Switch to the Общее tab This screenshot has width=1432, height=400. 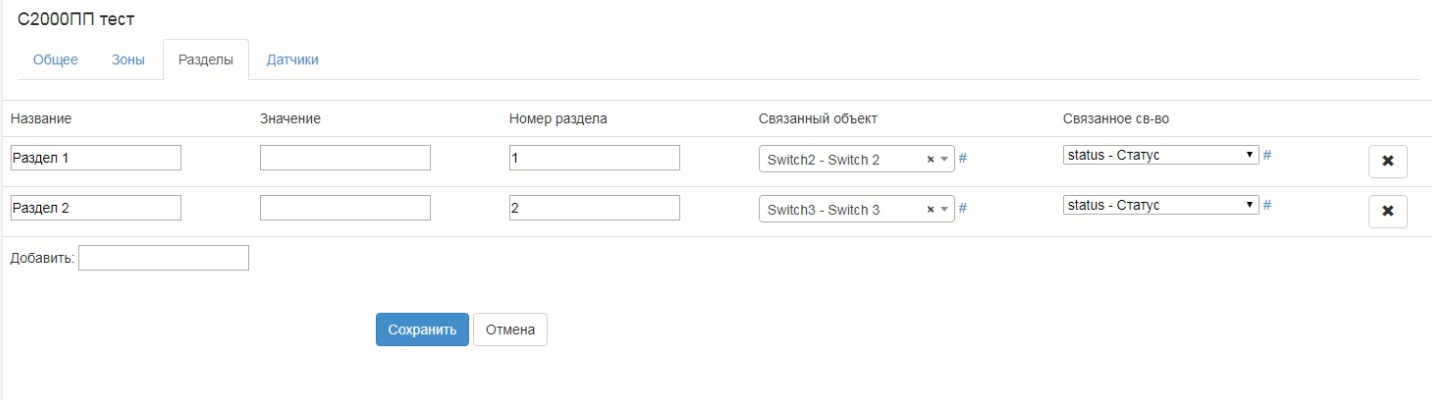point(56,60)
